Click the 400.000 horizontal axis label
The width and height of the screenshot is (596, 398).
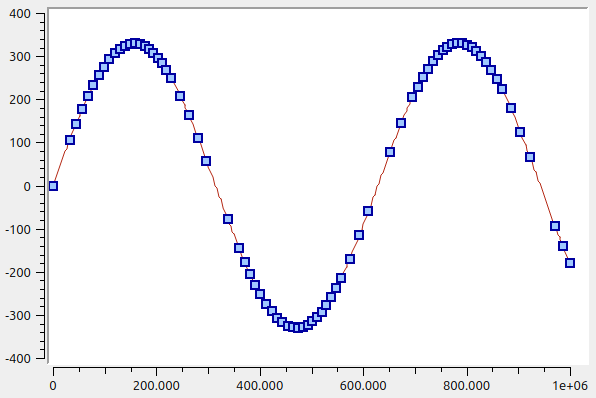tap(260, 386)
